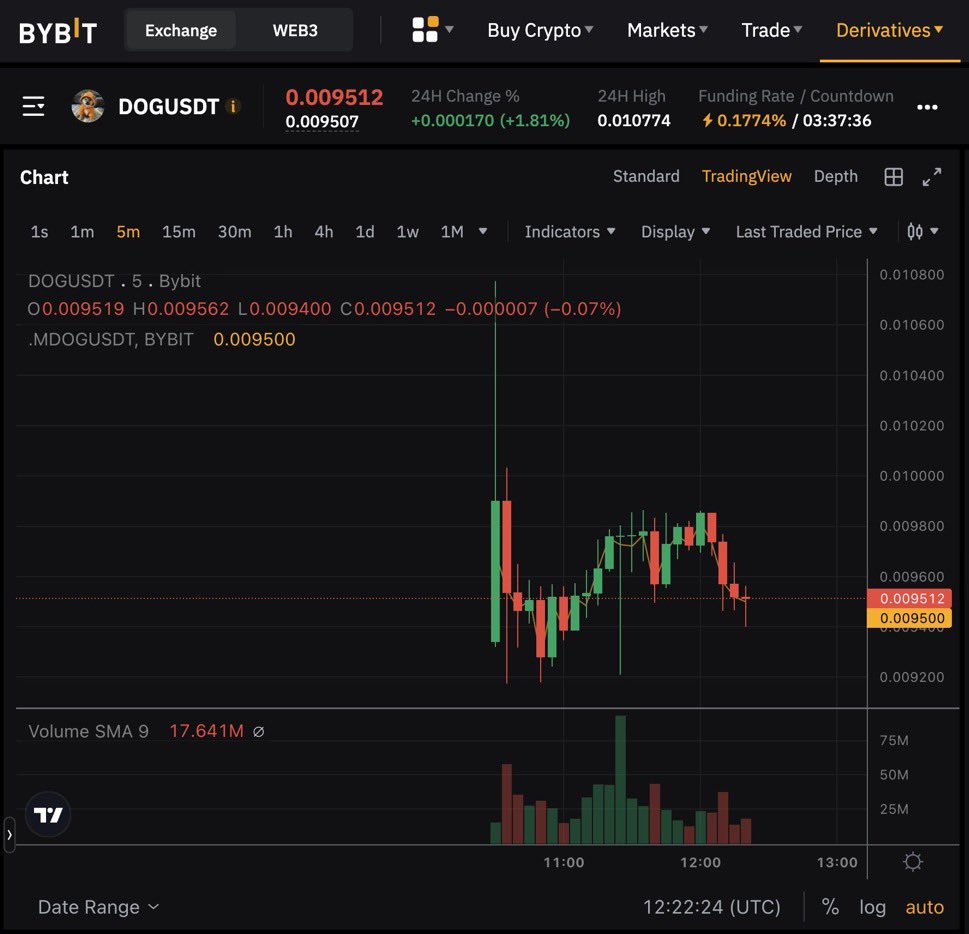The height and width of the screenshot is (934, 969).
Task: Toggle log scale mode
Action: [x=872, y=907]
